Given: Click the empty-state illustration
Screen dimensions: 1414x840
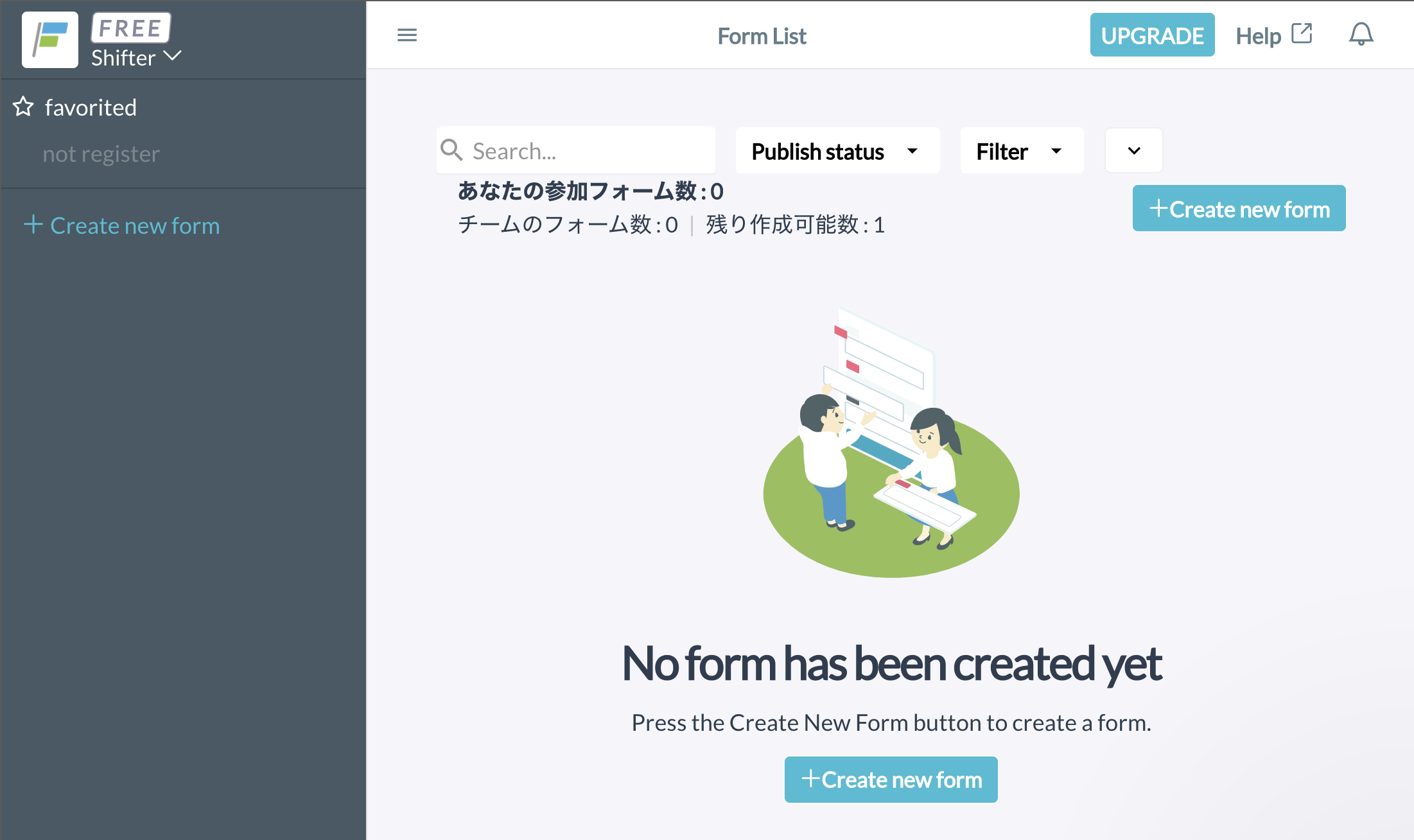Looking at the screenshot, I should (891, 442).
